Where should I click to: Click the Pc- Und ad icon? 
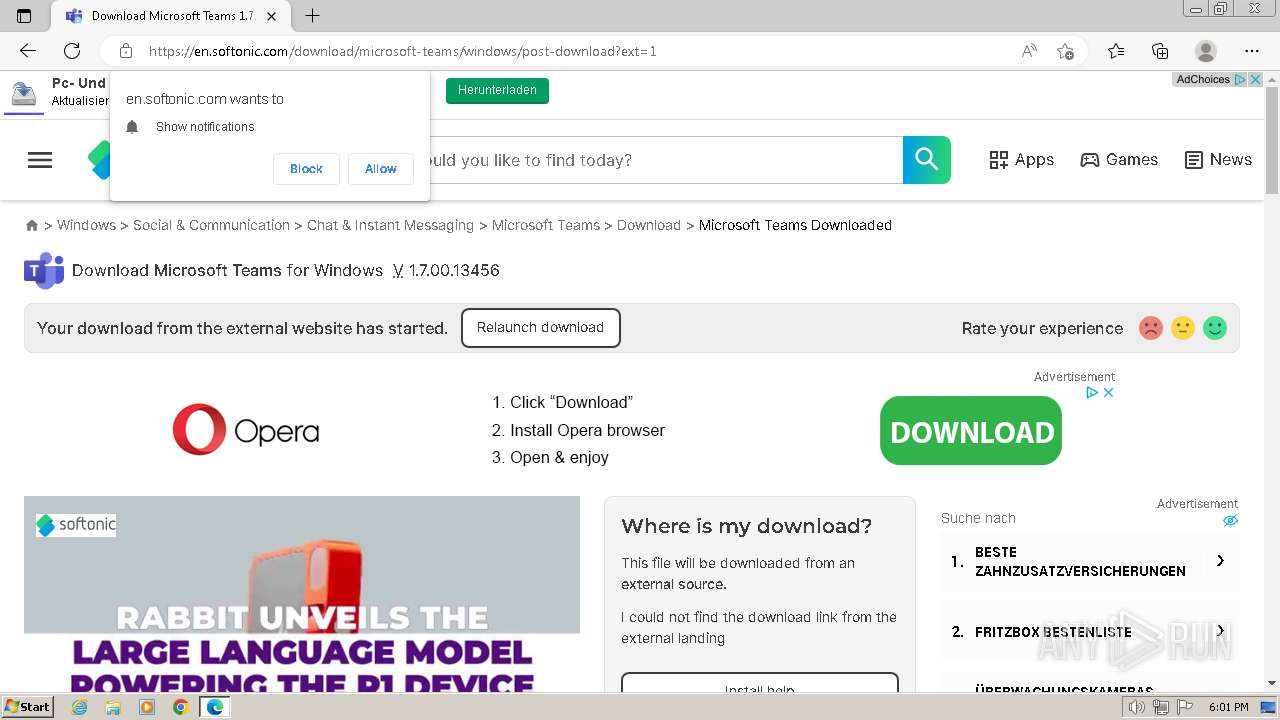(x=24, y=93)
